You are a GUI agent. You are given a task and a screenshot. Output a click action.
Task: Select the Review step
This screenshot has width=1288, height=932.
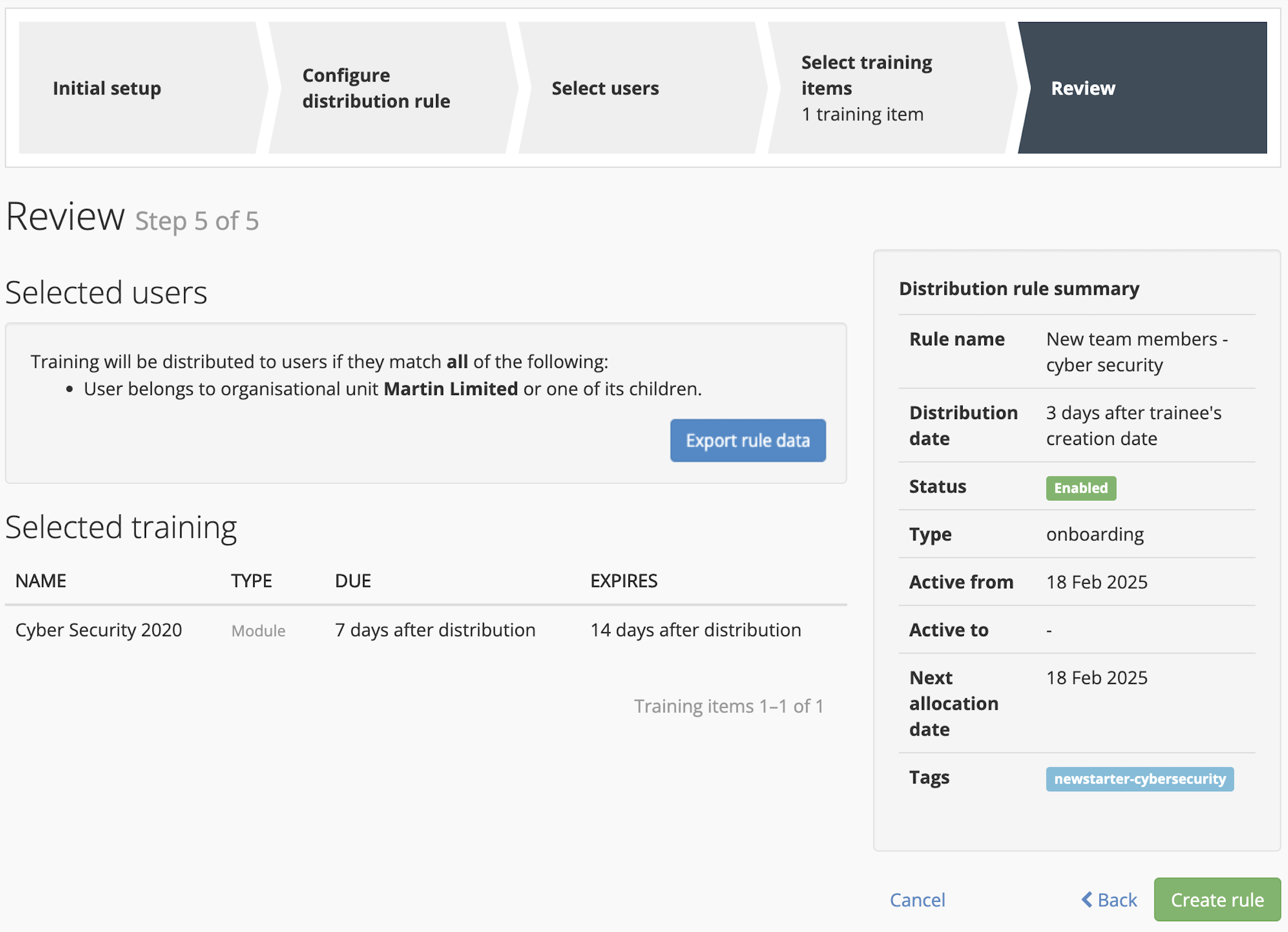pyautogui.click(x=1083, y=88)
